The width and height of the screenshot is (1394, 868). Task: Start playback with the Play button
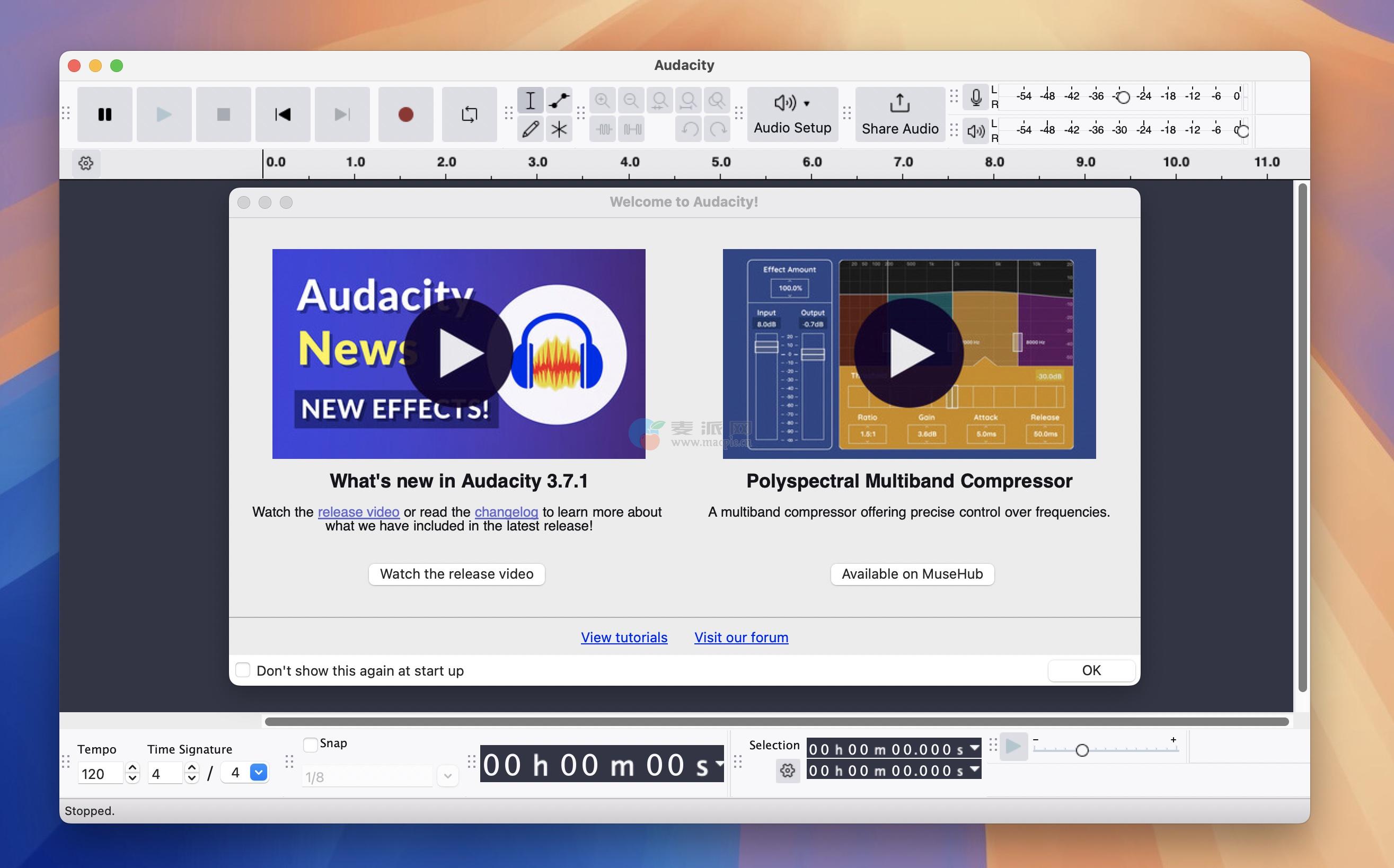[x=164, y=114]
